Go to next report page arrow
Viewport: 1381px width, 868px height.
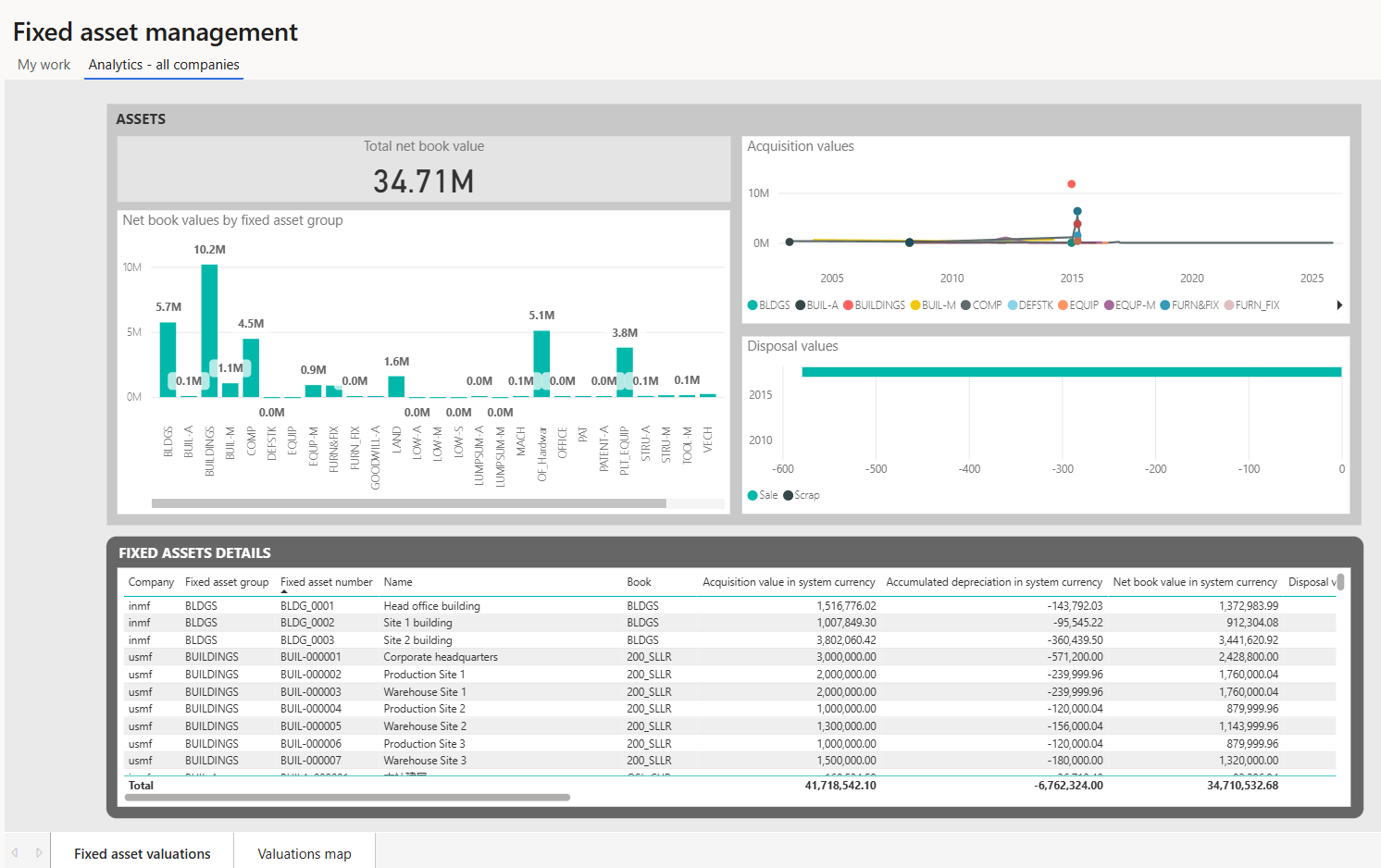click(x=39, y=852)
